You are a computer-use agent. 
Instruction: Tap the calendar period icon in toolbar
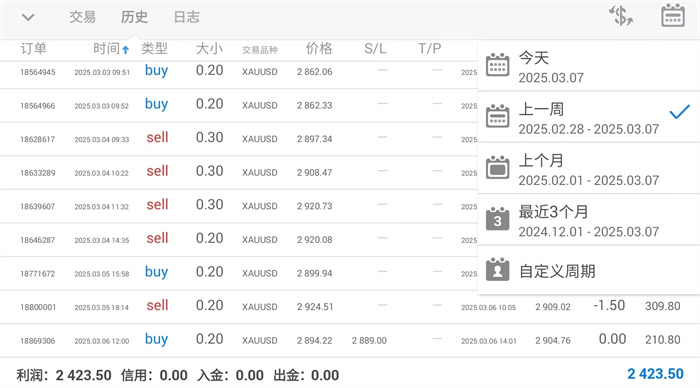coord(673,16)
